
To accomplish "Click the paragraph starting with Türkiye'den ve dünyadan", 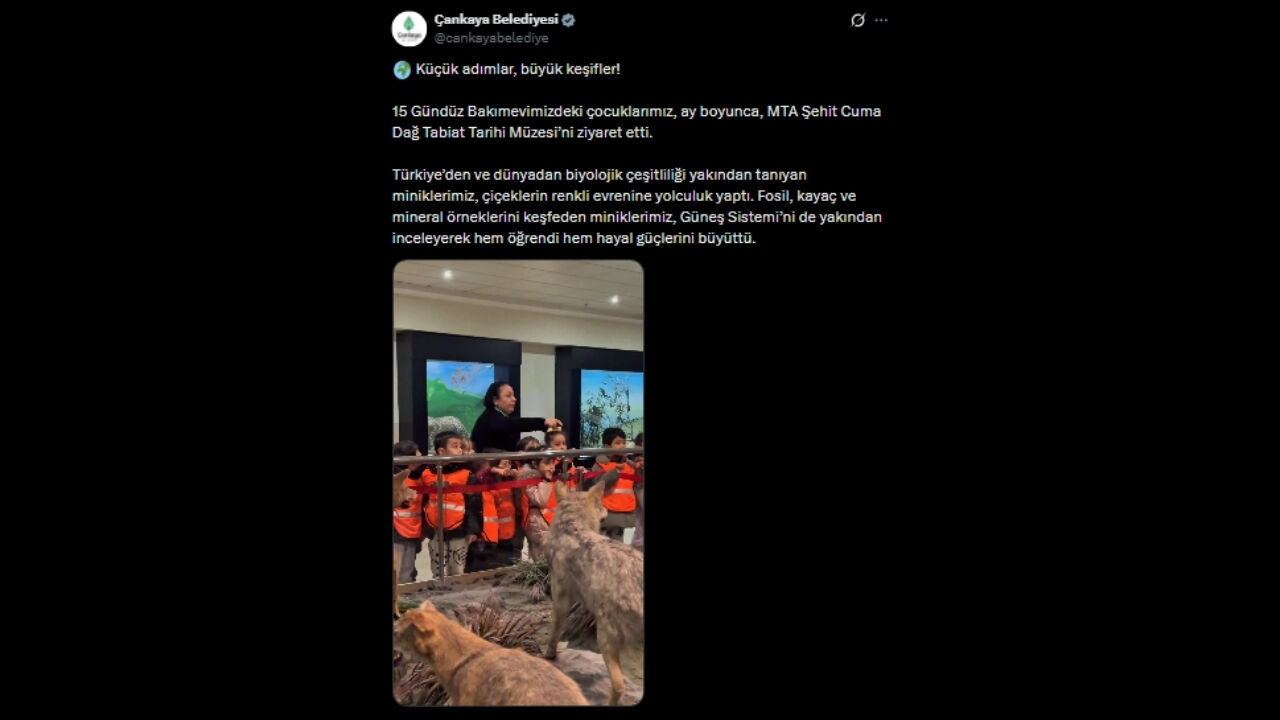I will pyautogui.click(x=637, y=207).
